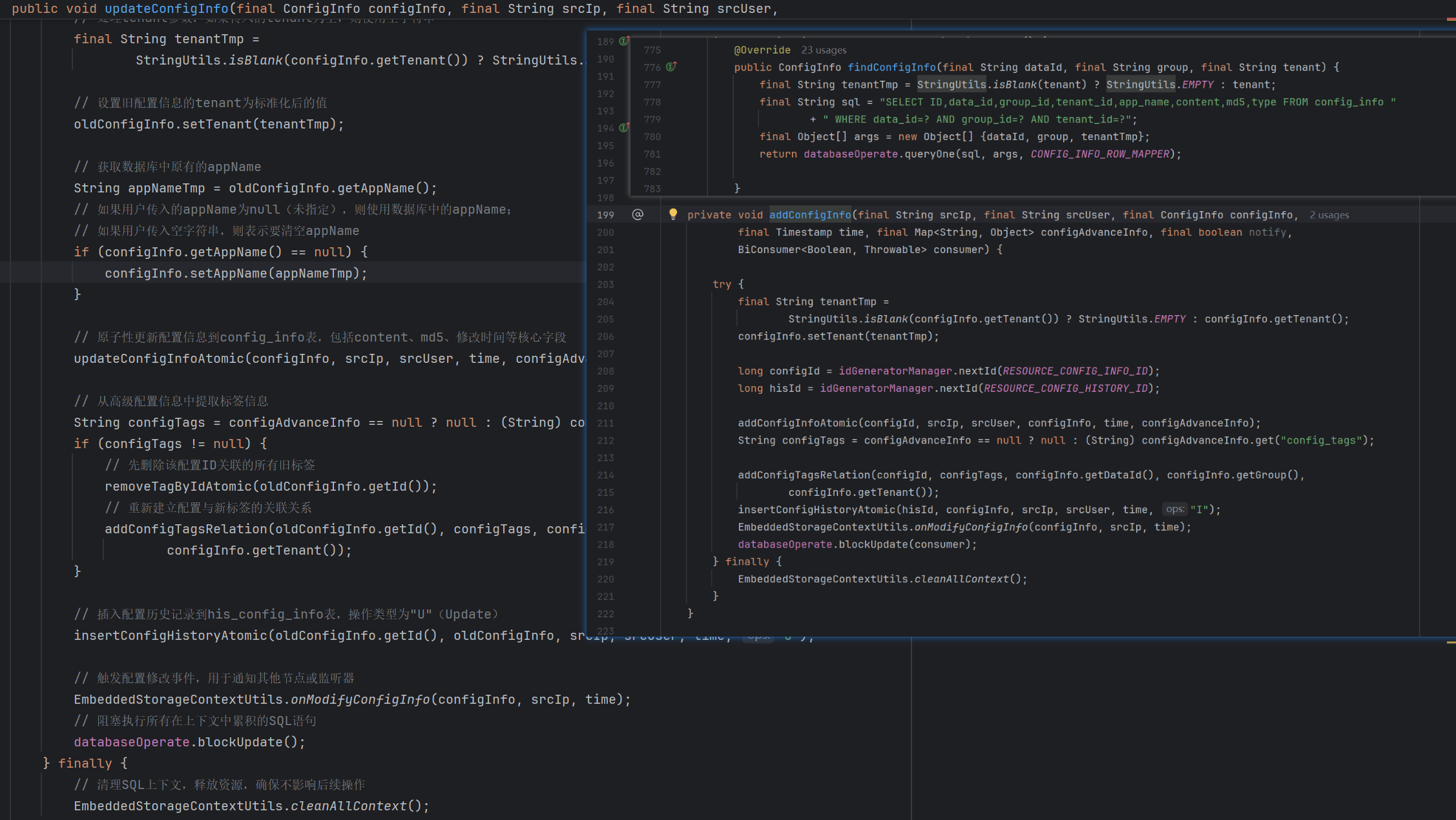The height and width of the screenshot is (820, 1456).
Task: Click the "2 usages" hint beside addConfigInfo
Action: click(1329, 215)
